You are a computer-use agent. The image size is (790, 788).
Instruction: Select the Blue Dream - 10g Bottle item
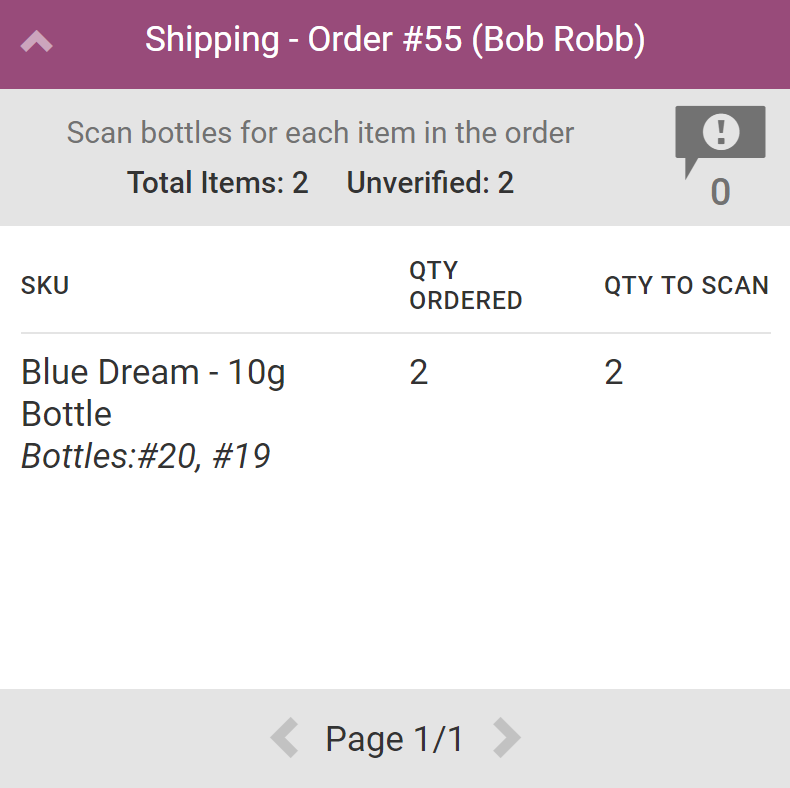(152, 392)
